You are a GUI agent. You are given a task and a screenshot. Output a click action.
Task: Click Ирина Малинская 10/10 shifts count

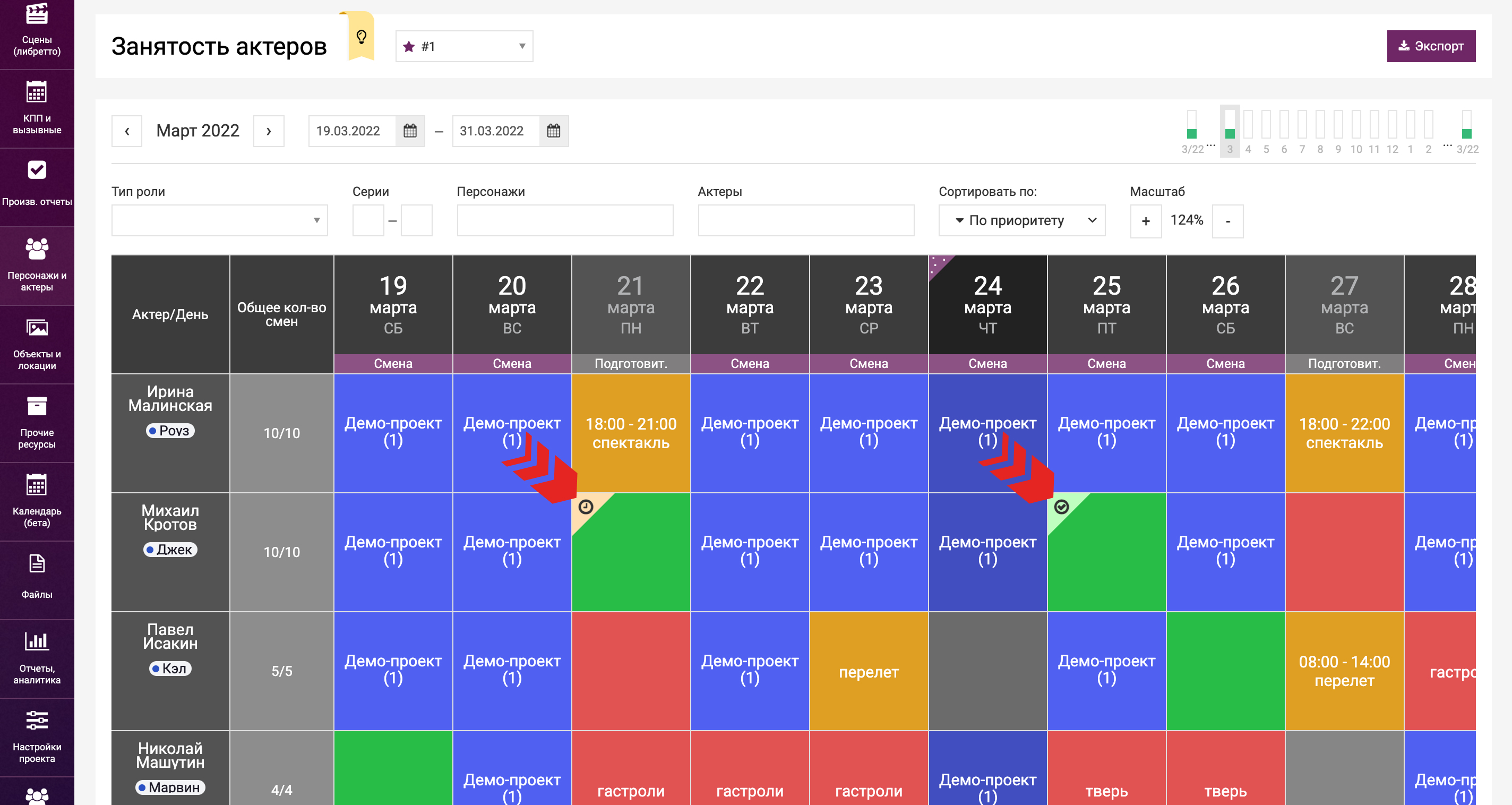tap(282, 433)
